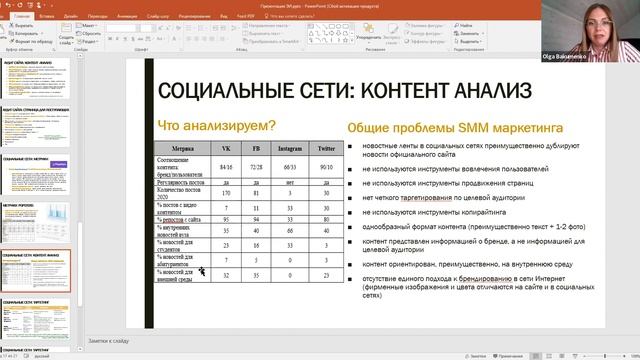Select the rectangle shape in shapes gallery
The height and width of the screenshot is (360, 640).
[x=331, y=26]
